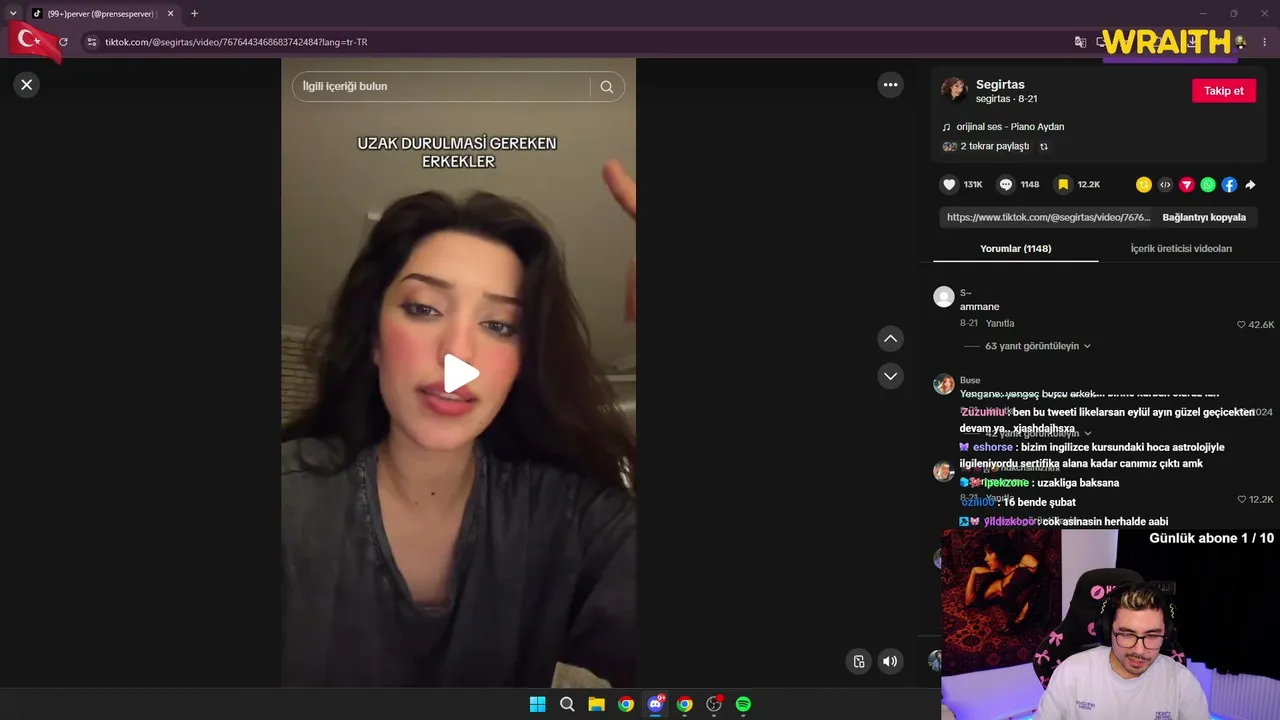Open Discord from the taskbar
Viewport: 1280px width, 720px height.
click(655, 704)
